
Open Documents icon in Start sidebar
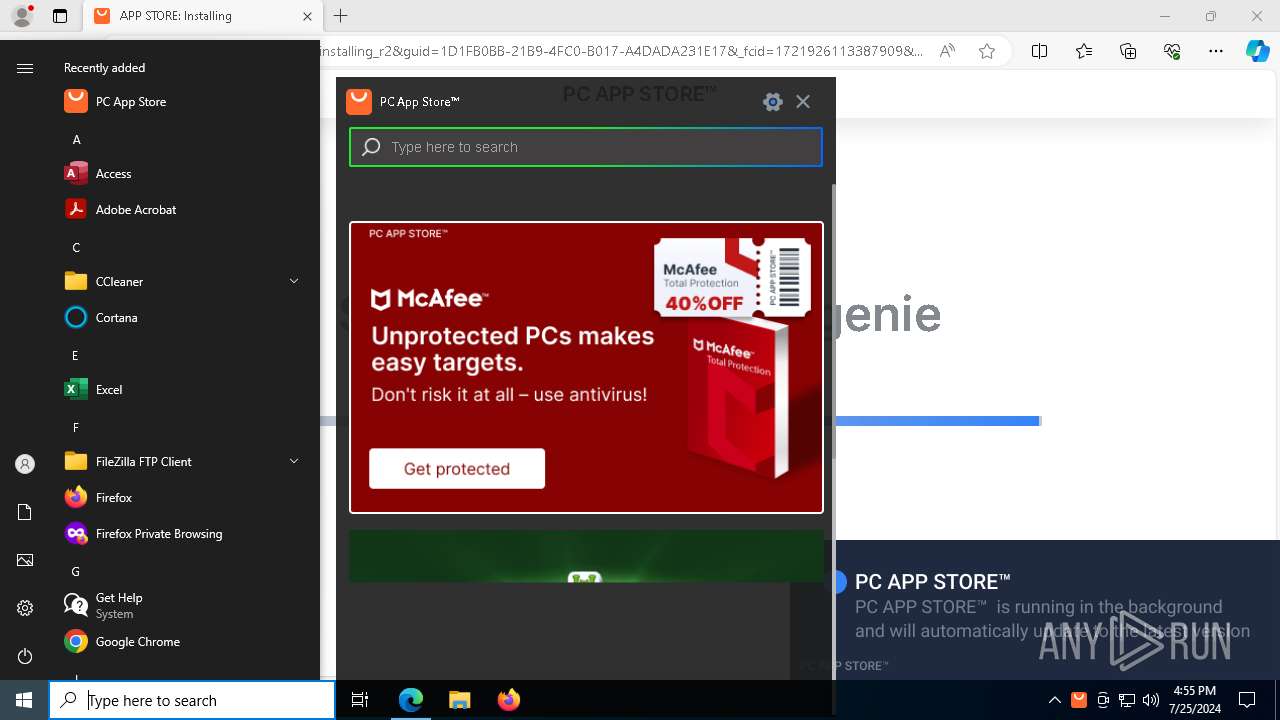(25, 512)
